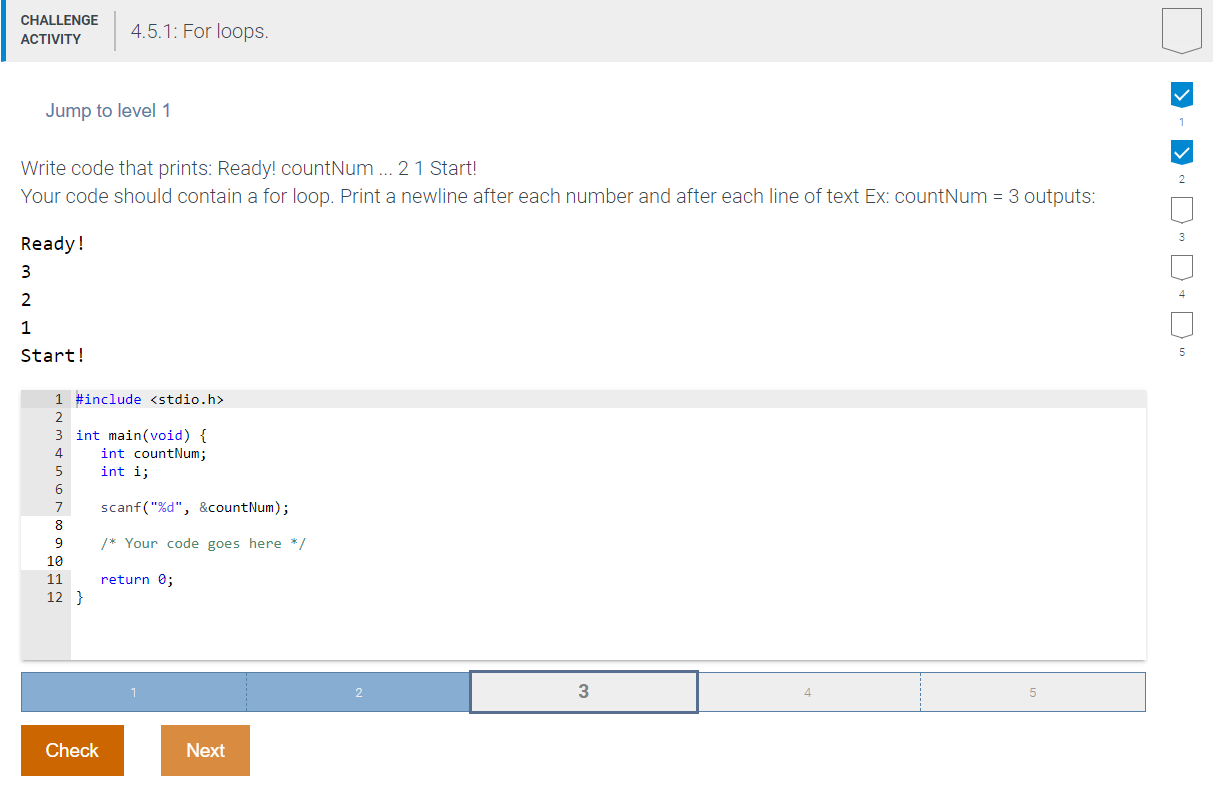Click the activity title 4.5.1 For loops
This screenshot has height=785, width=1213.
coord(198,31)
